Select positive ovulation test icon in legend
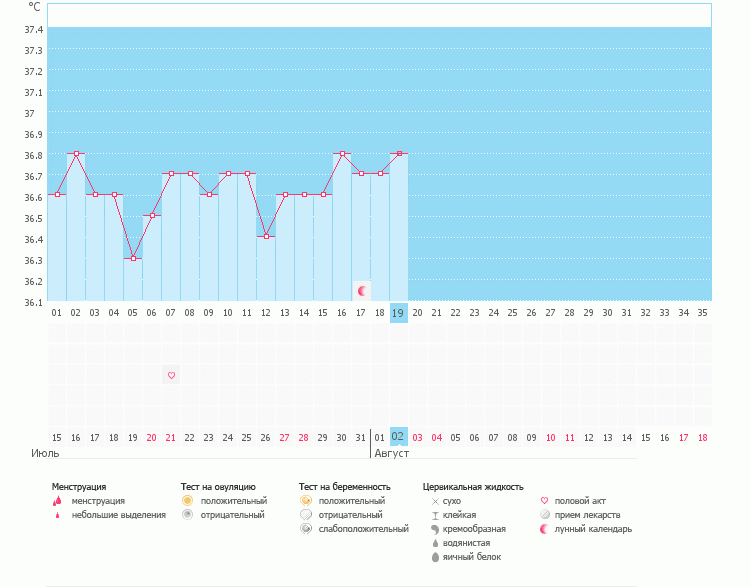 187,501
